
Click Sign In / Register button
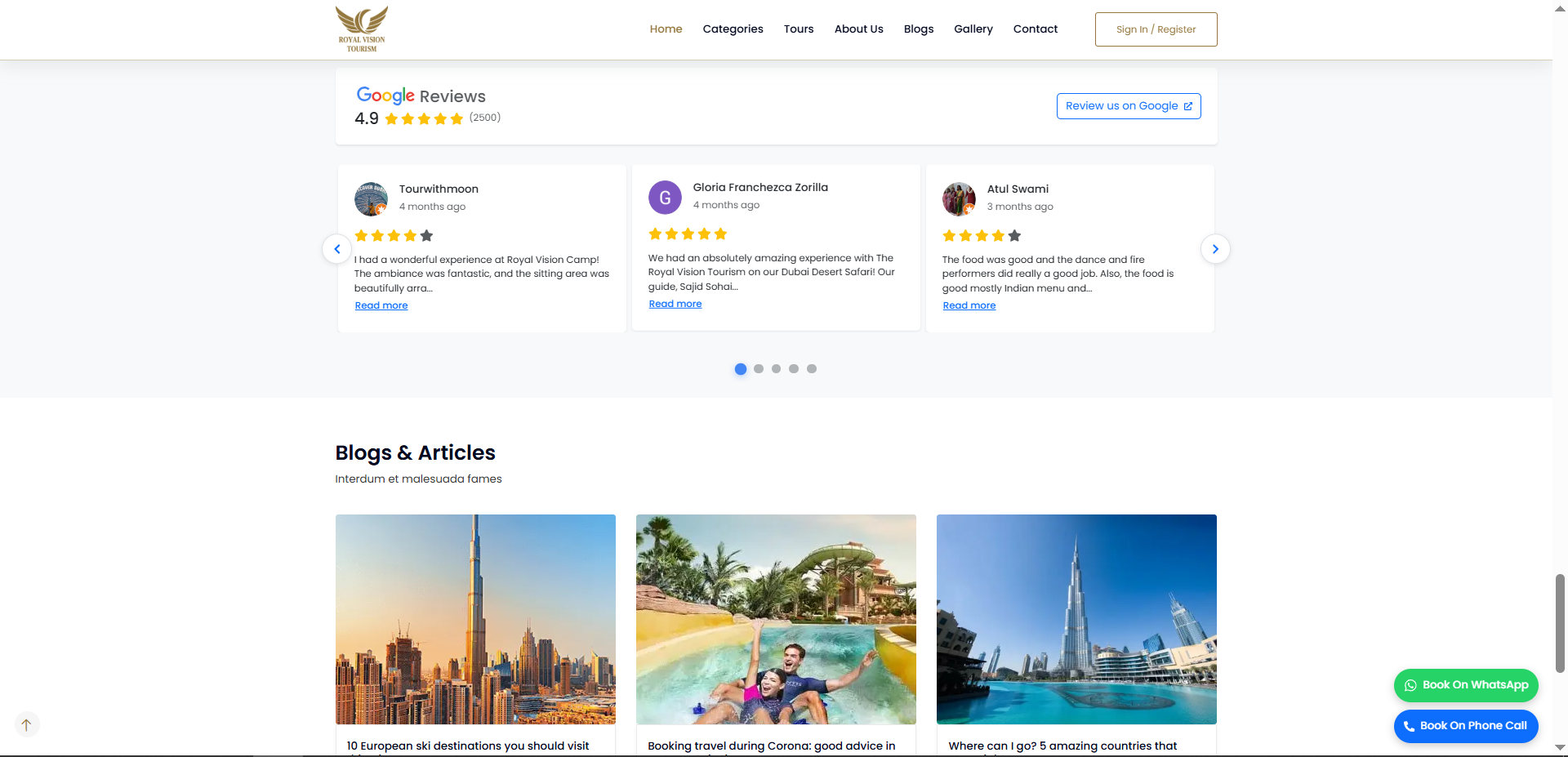(x=1156, y=29)
